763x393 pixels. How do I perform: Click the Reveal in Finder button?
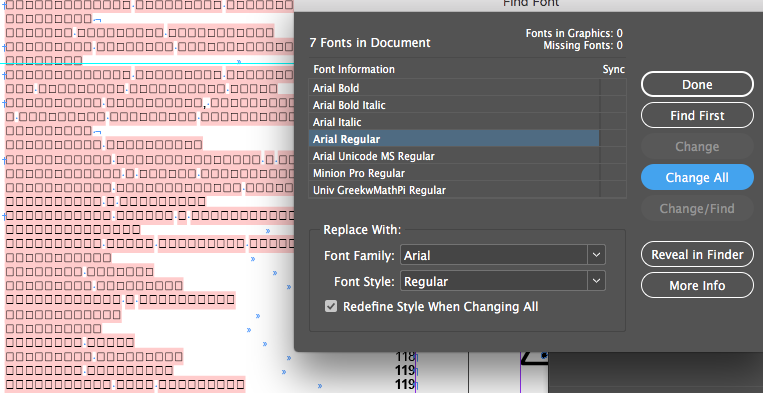tap(697, 254)
